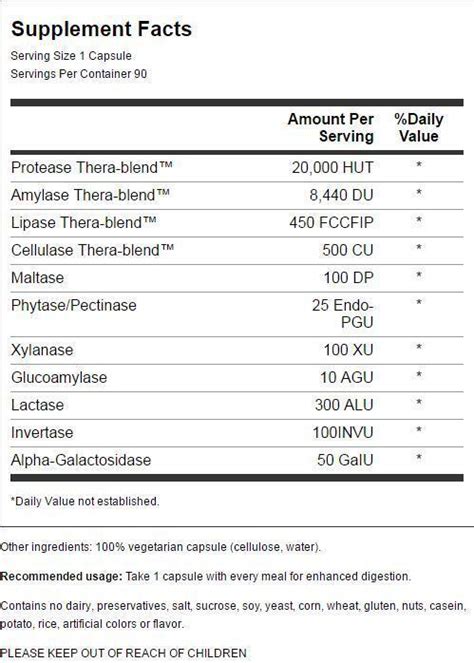Click the 450 FCCFIP lipase amount

332,222
